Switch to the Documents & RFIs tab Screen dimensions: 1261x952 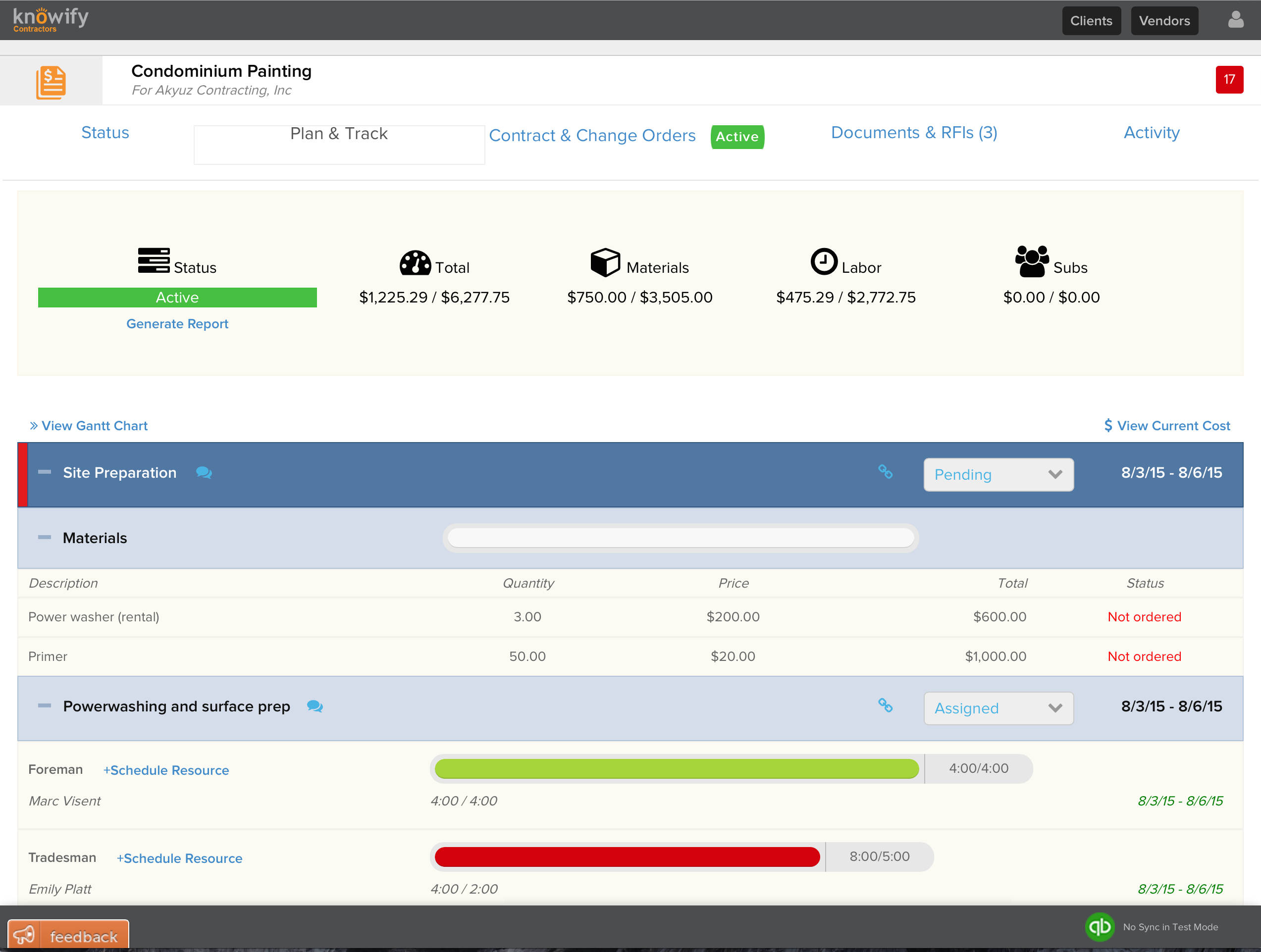[914, 132]
